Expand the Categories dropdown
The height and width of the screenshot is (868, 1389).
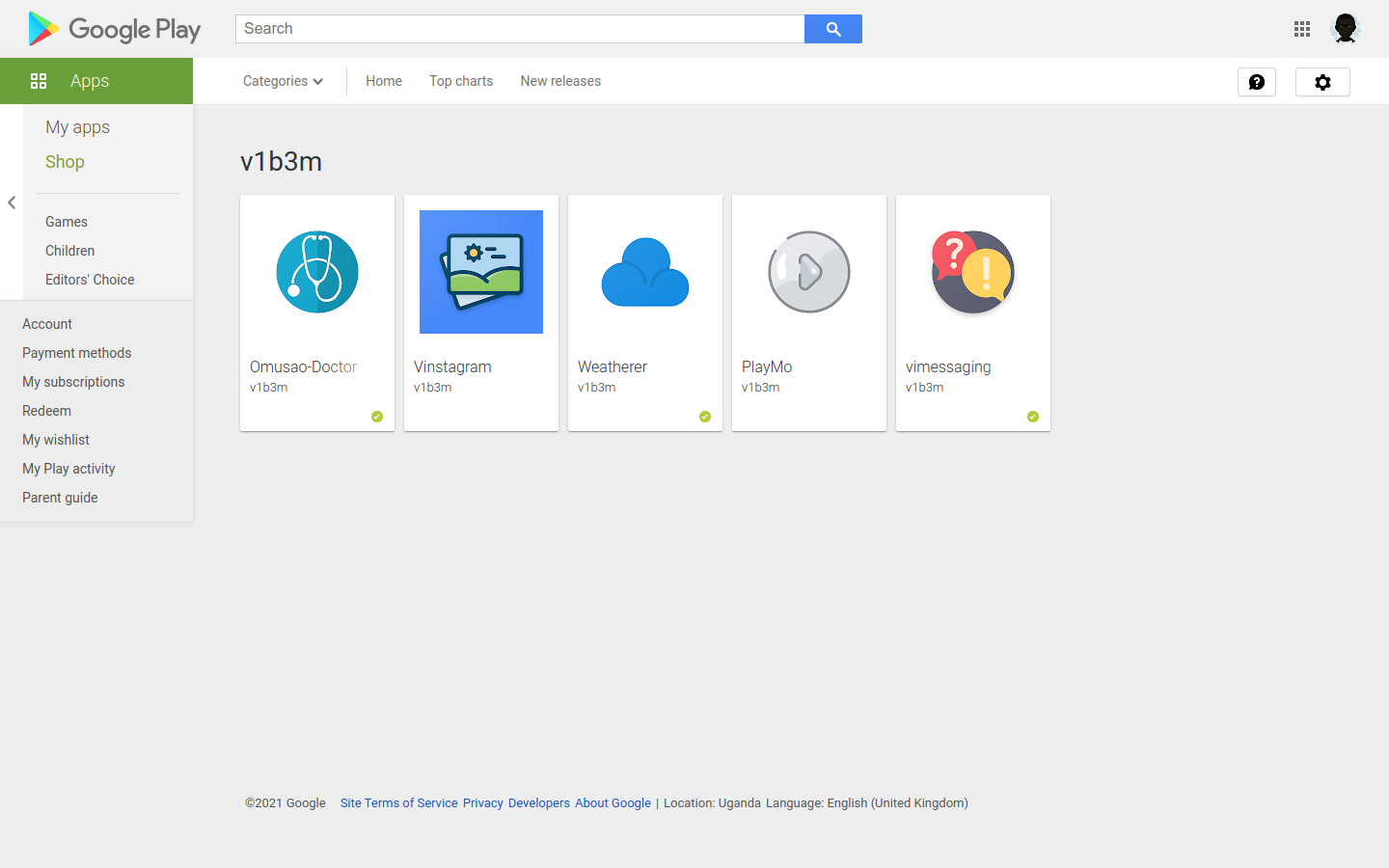[283, 81]
